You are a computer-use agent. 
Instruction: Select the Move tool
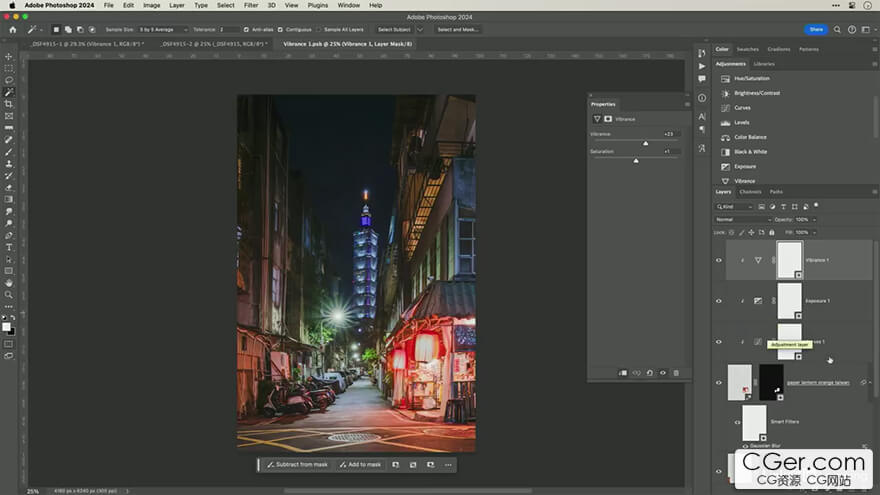coord(9,56)
